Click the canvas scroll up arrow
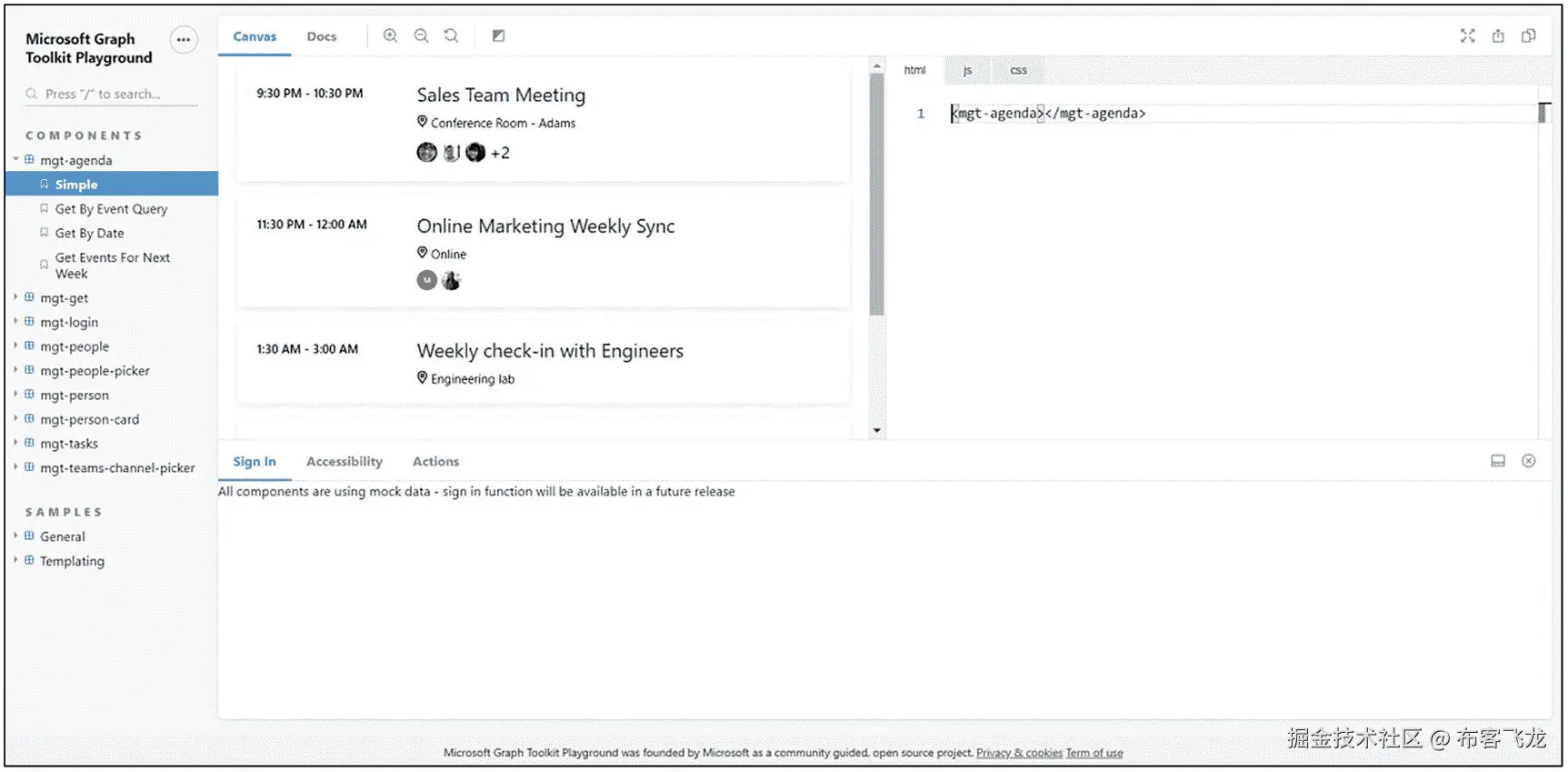Screen dimensions: 1568x772 point(876,65)
